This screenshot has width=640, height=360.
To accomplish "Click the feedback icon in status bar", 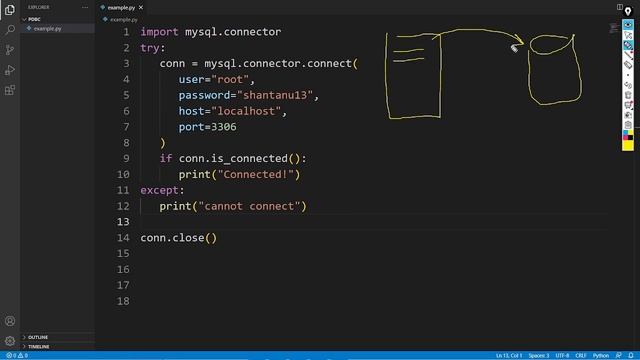I will pyautogui.click(x=619, y=356).
